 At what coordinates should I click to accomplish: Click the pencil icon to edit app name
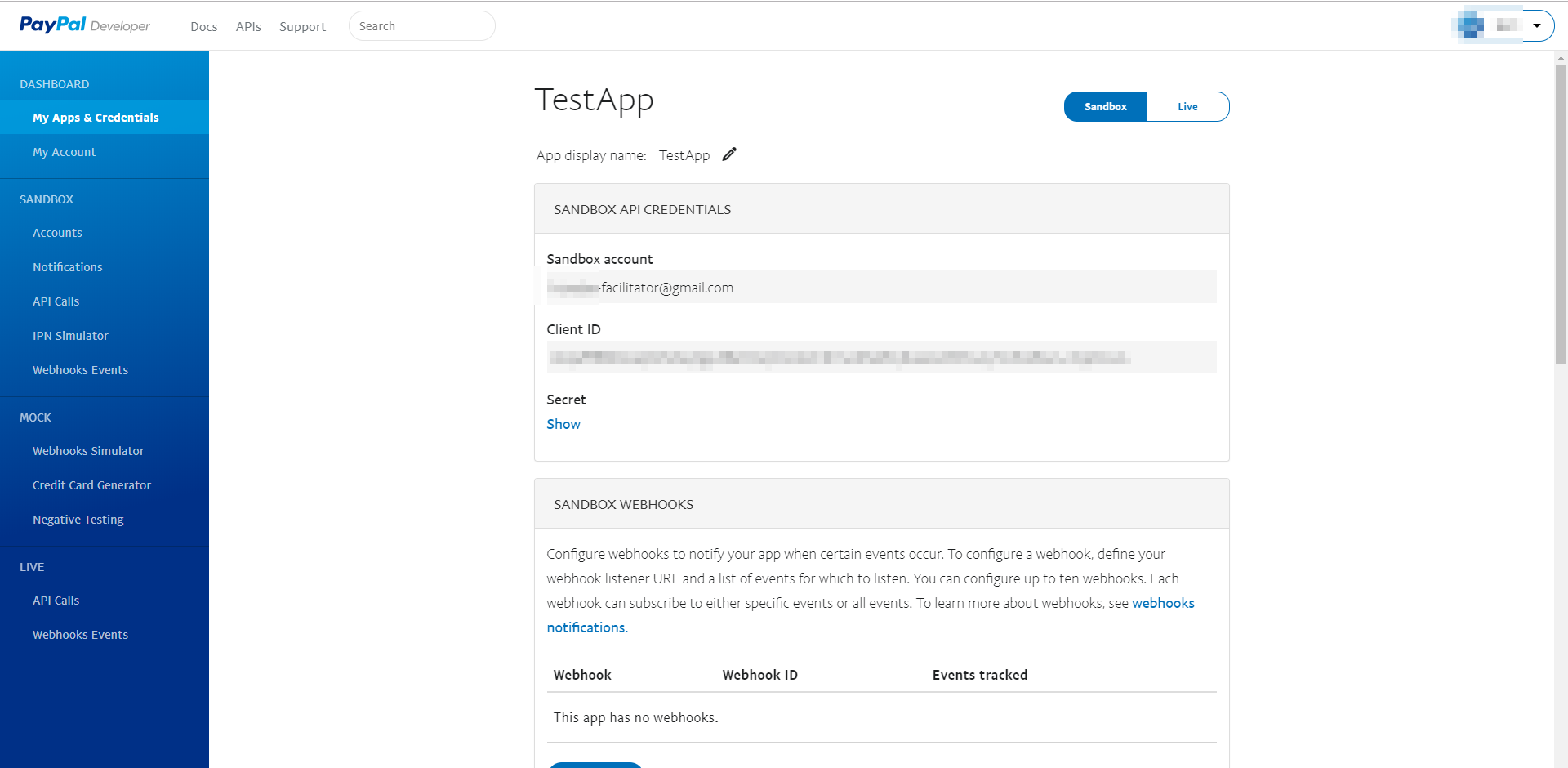point(729,154)
